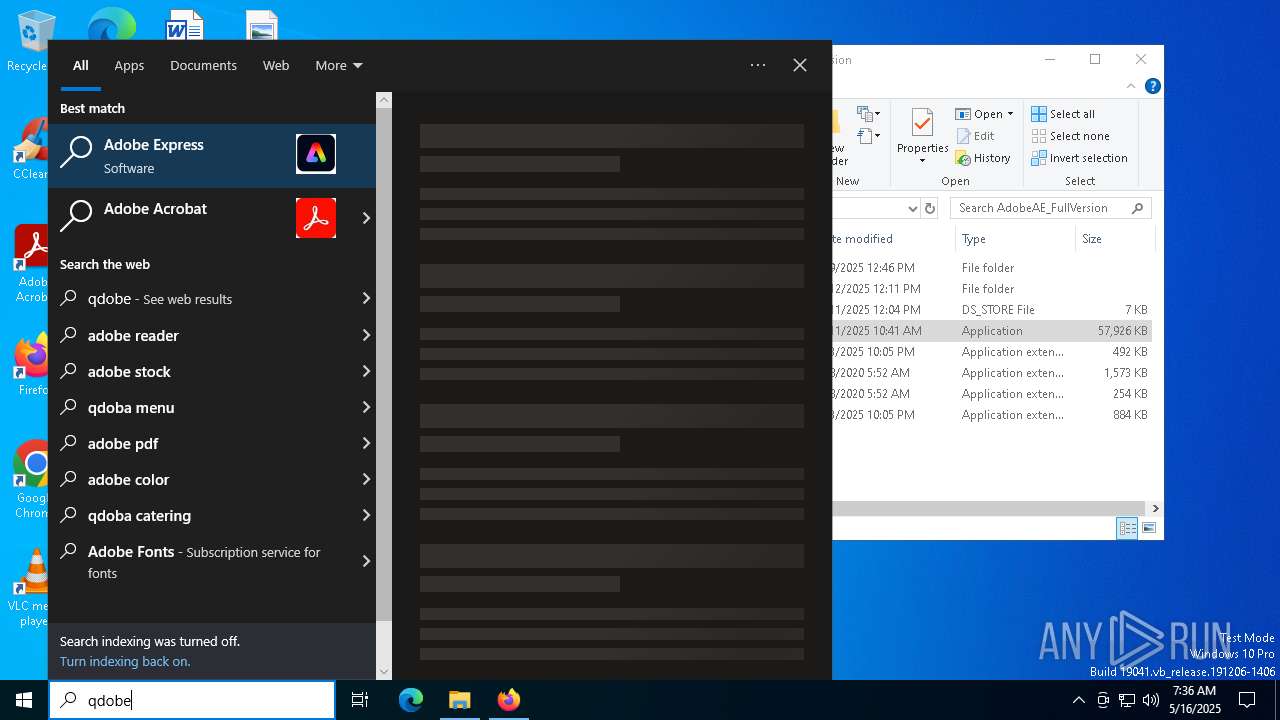This screenshot has height=720, width=1280.
Task: Open Explorer help question mark icon
Action: 1152,86
